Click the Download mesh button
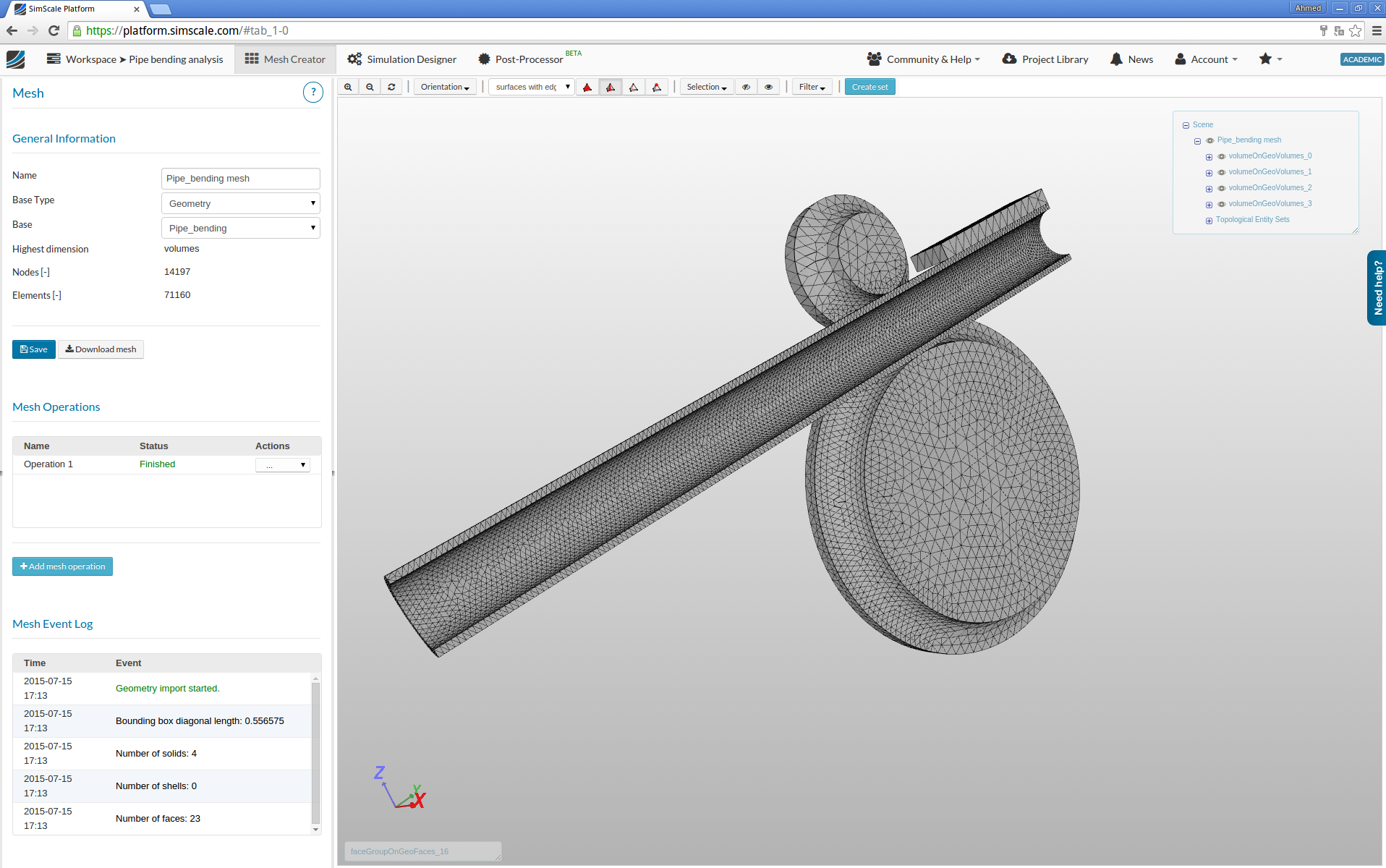Screen dimensions: 1386x868 coord(101,349)
